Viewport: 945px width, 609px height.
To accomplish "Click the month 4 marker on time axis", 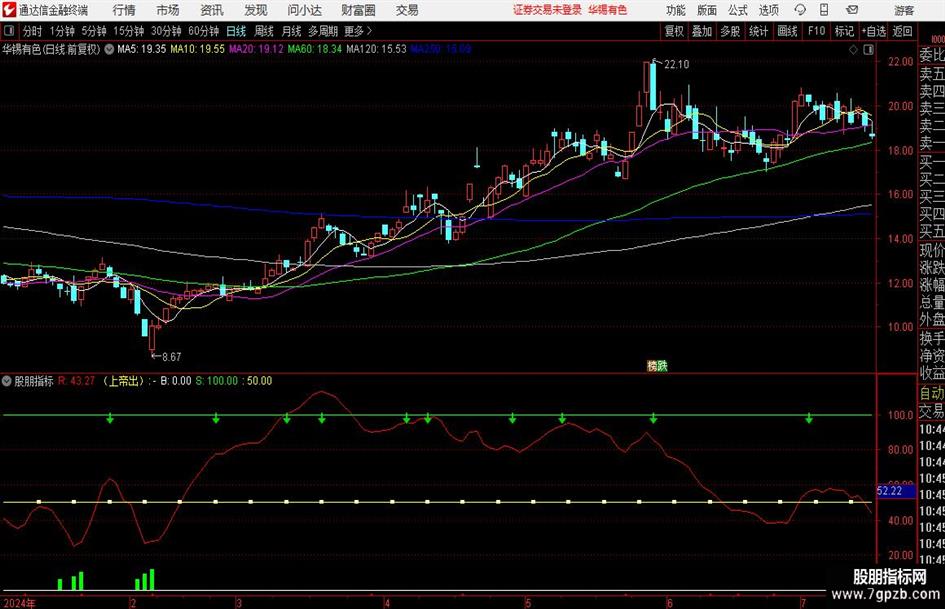I will pyautogui.click(x=387, y=603).
